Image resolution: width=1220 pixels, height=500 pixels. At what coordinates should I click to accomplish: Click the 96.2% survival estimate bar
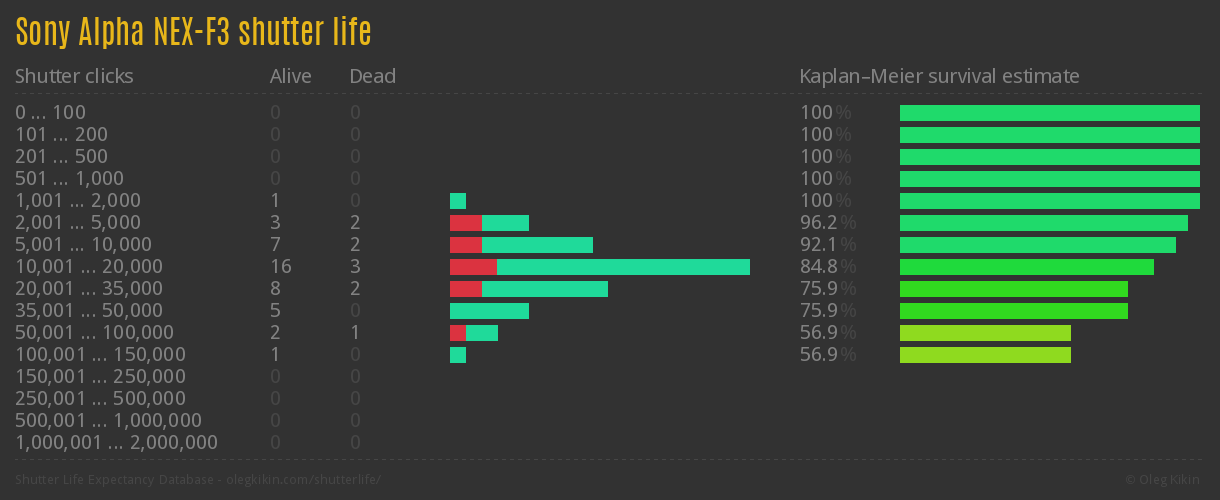[x=1043, y=223]
